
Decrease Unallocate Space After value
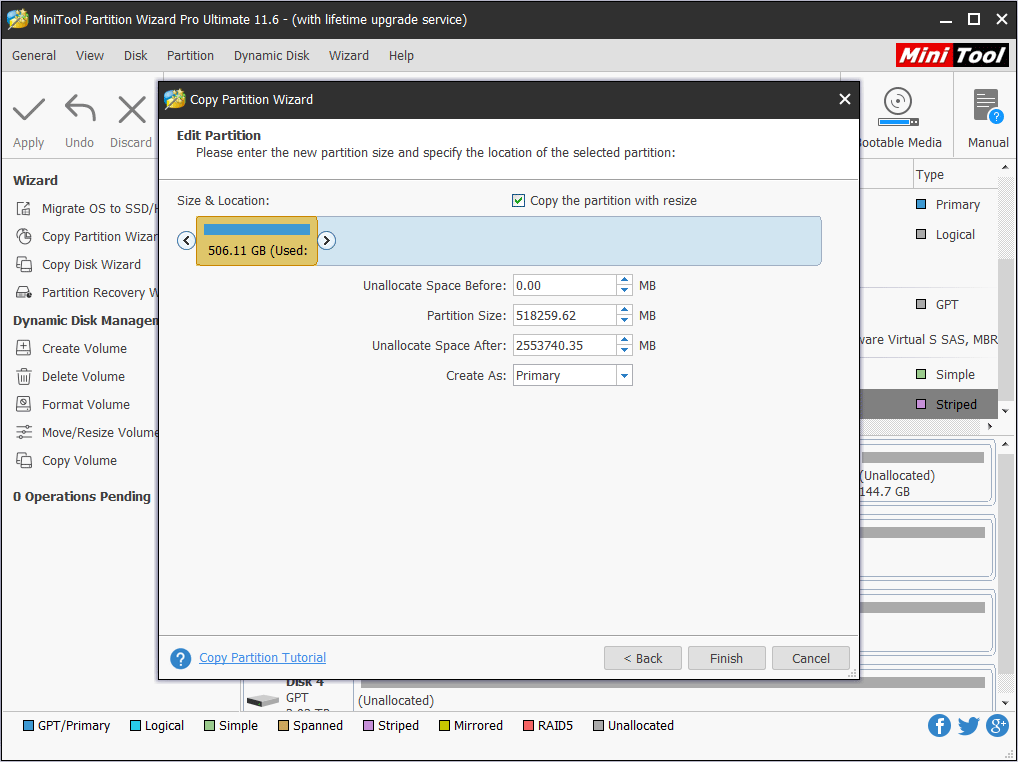pos(624,351)
